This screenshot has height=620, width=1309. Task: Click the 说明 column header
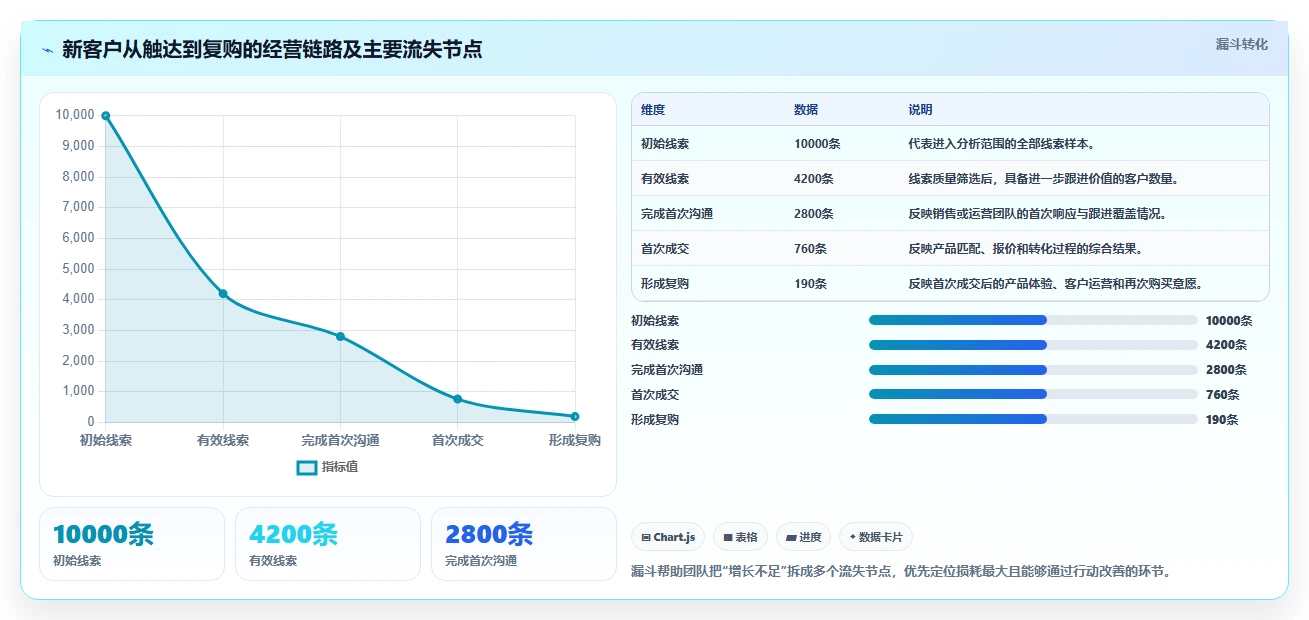click(x=920, y=110)
